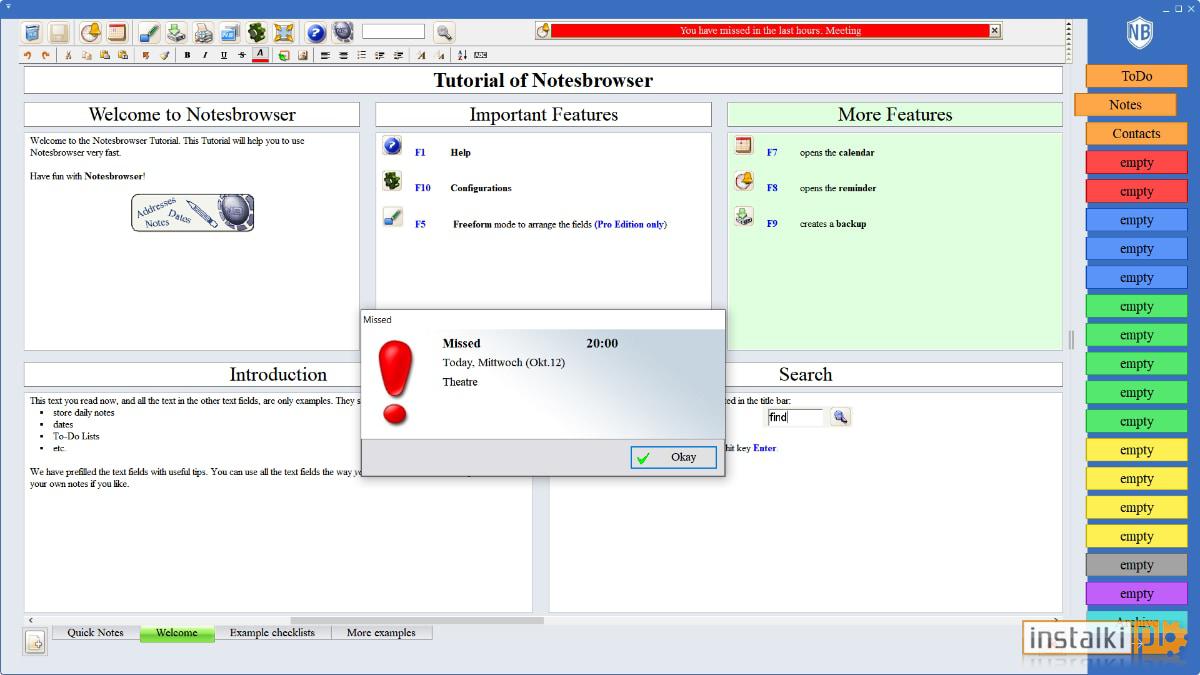Toggle bold formatting
The width and height of the screenshot is (1200, 675).
pyautogui.click(x=187, y=55)
